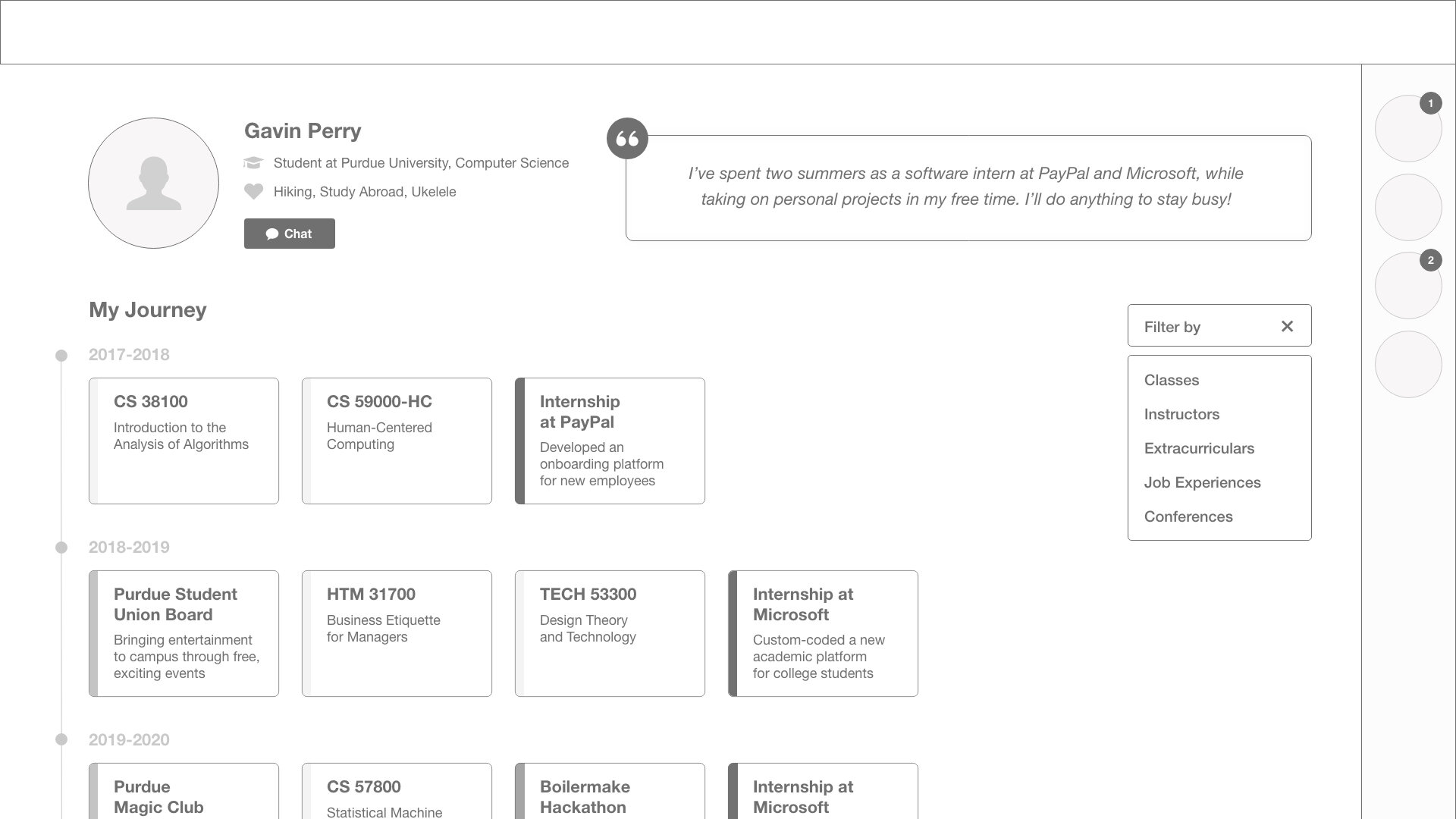Filter journey by Job Experiences
The height and width of the screenshot is (819, 1456).
click(1202, 482)
